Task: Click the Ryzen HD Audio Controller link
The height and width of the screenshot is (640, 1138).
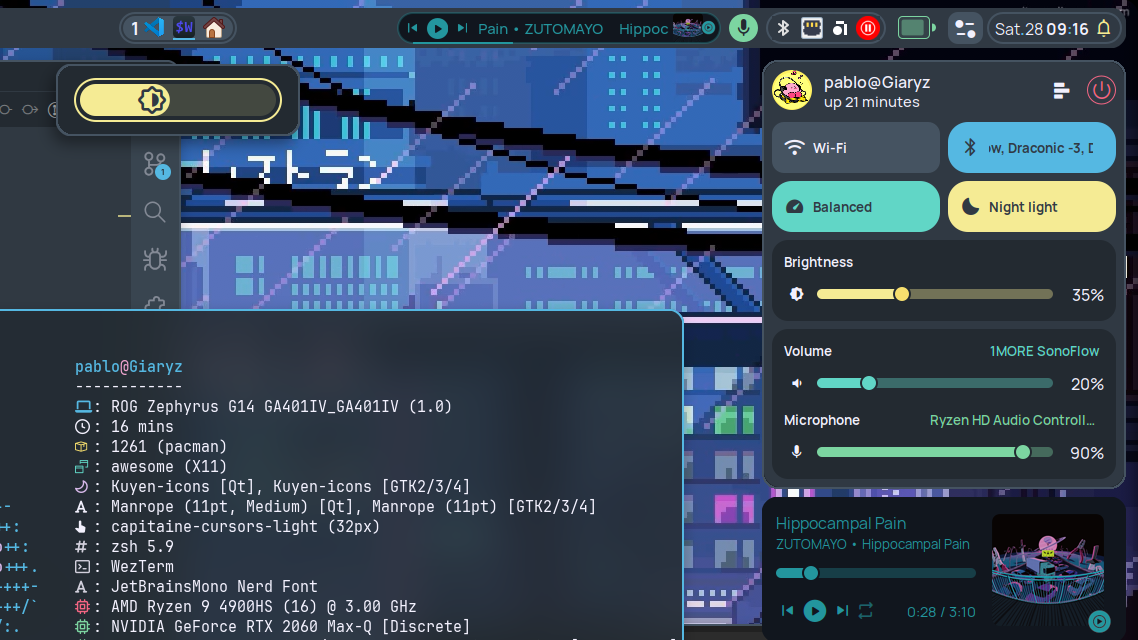Action: (1010, 420)
